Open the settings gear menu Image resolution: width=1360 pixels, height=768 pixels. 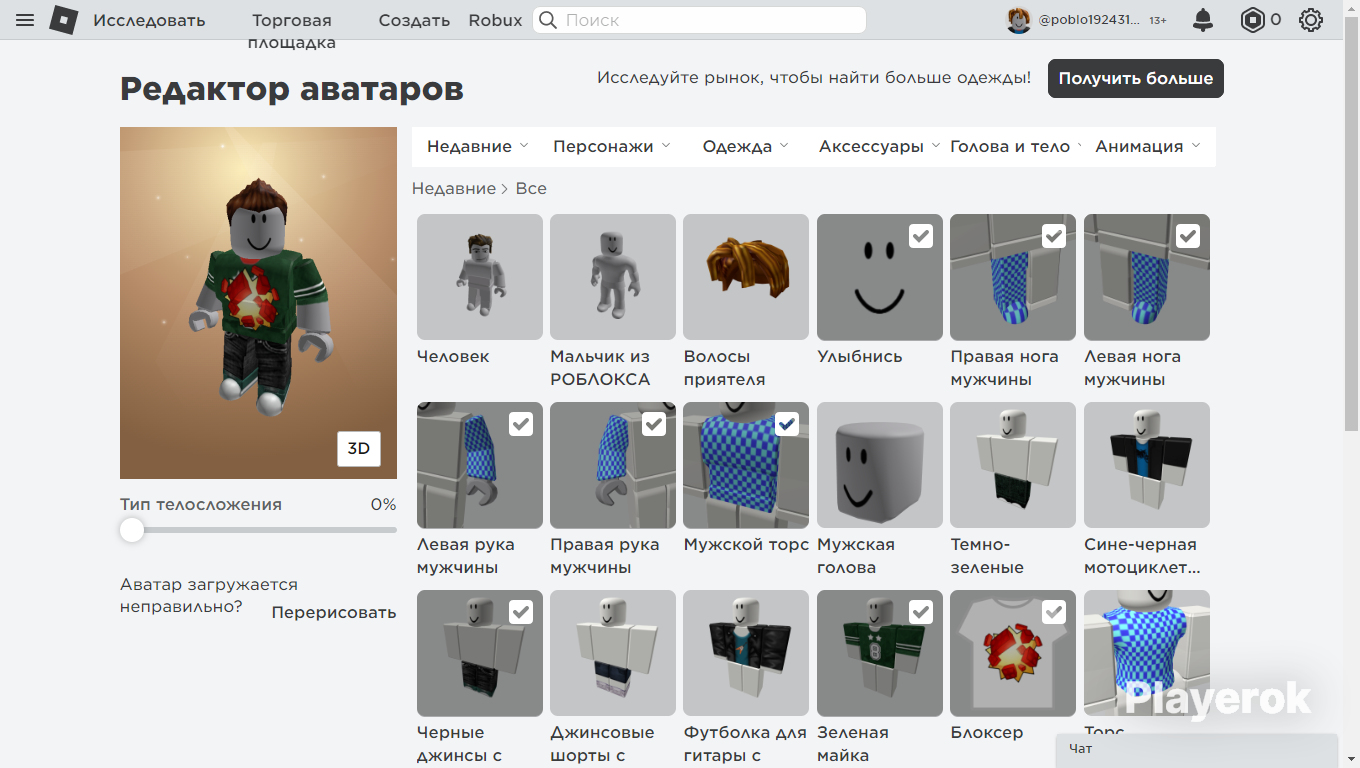pyautogui.click(x=1311, y=20)
